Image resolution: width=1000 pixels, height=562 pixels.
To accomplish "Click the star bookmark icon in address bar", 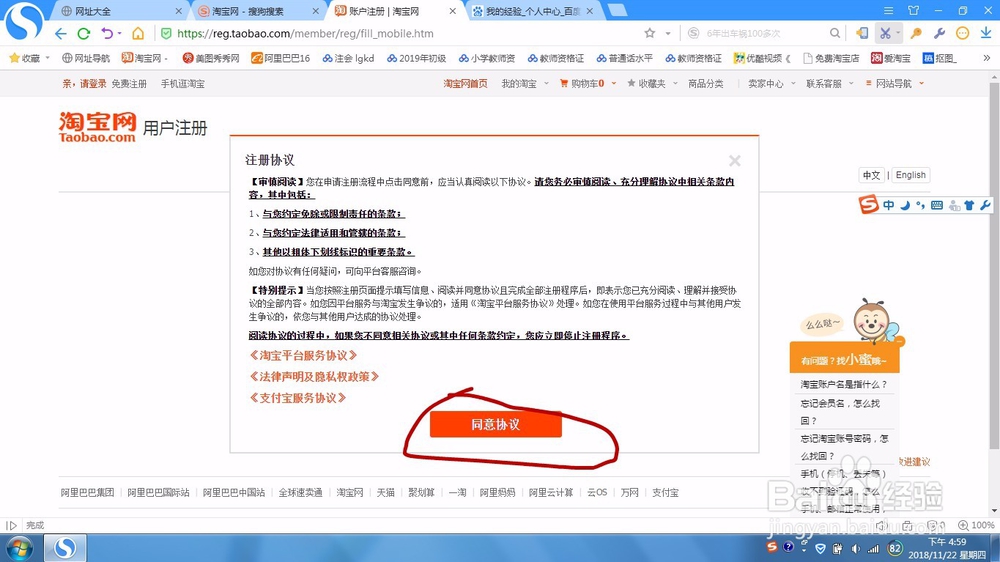I will [x=650, y=33].
